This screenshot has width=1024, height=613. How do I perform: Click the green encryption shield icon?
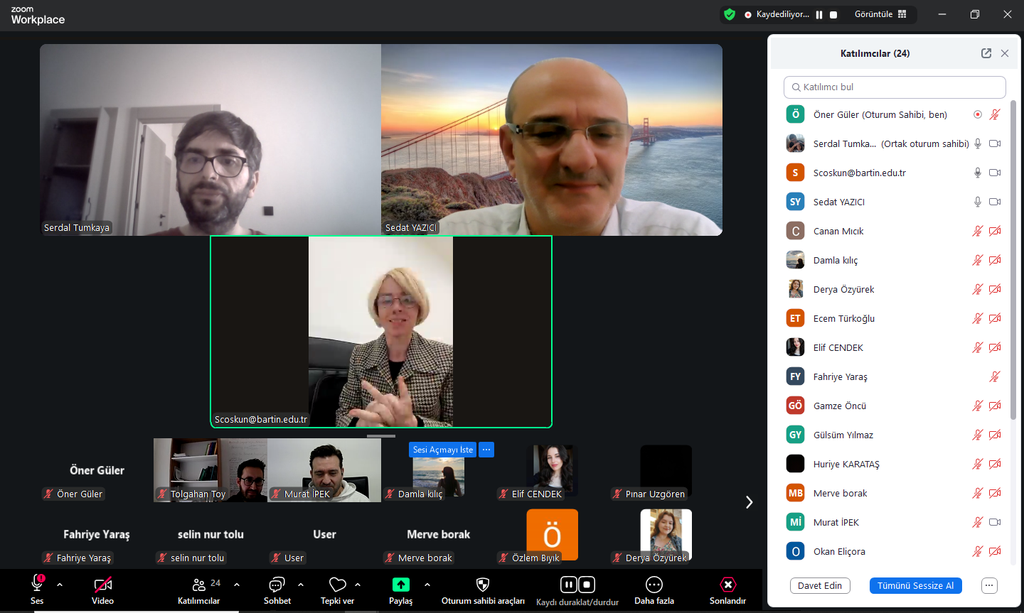(730, 14)
